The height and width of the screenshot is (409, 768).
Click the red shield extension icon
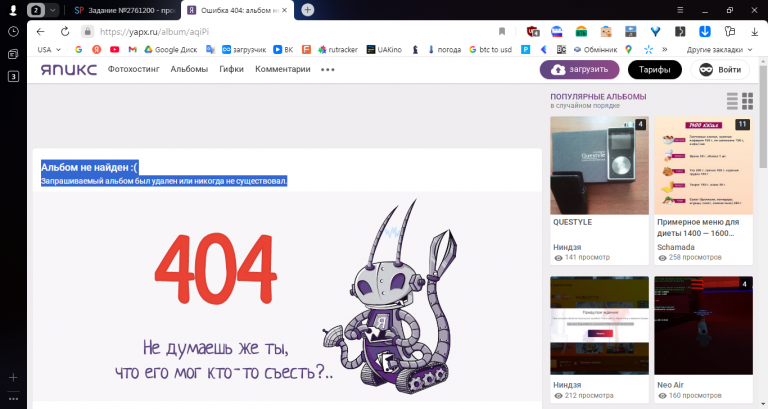(x=533, y=32)
